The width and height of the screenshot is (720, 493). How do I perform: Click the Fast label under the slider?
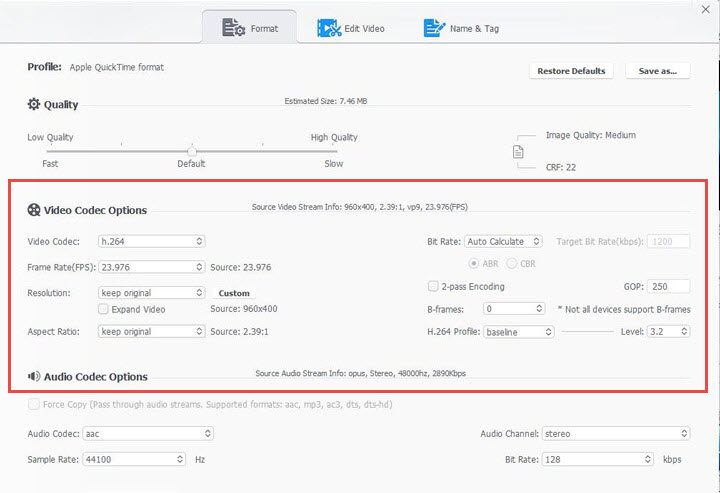pyautogui.click(x=50, y=163)
